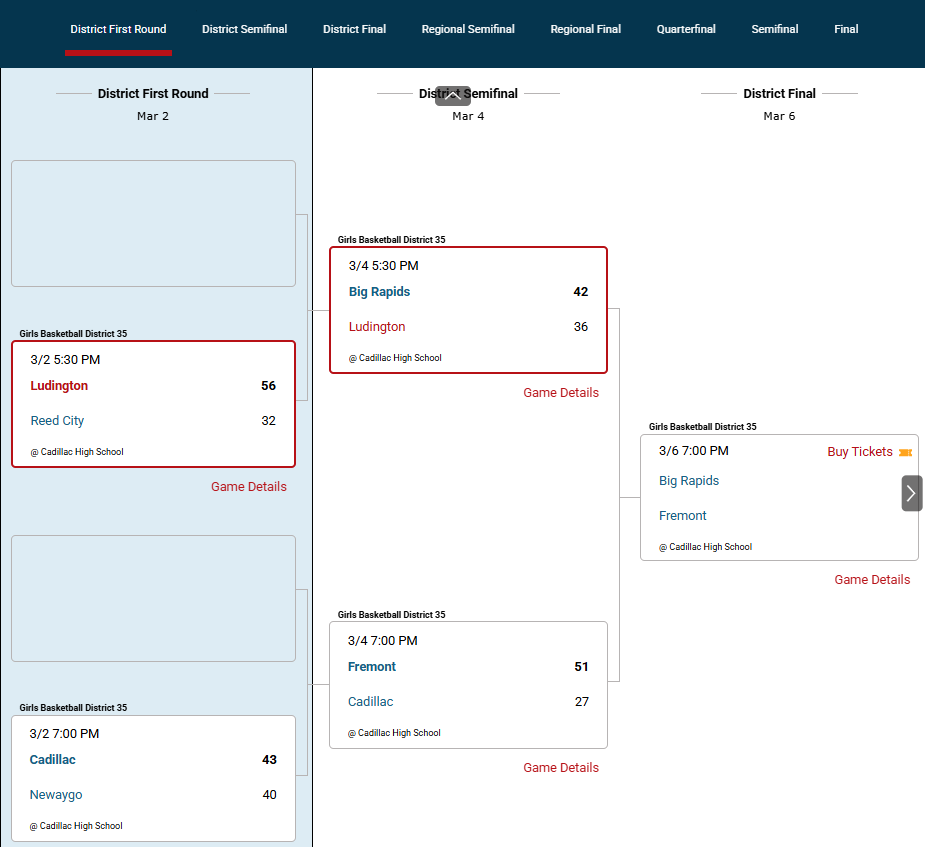Click Fremont in the District Final game
The image size is (925, 847).
(682, 516)
